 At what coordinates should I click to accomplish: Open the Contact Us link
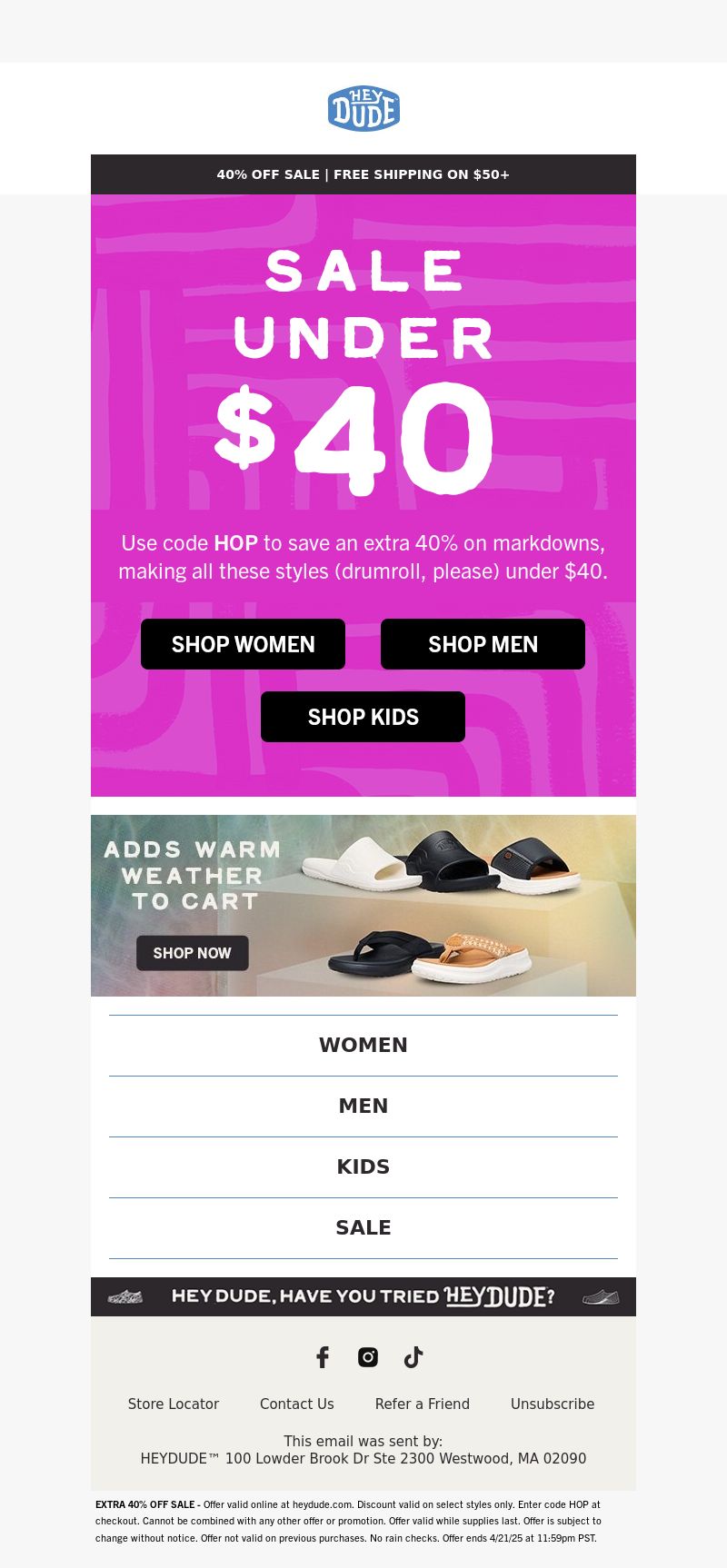click(x=297, y=1404)
